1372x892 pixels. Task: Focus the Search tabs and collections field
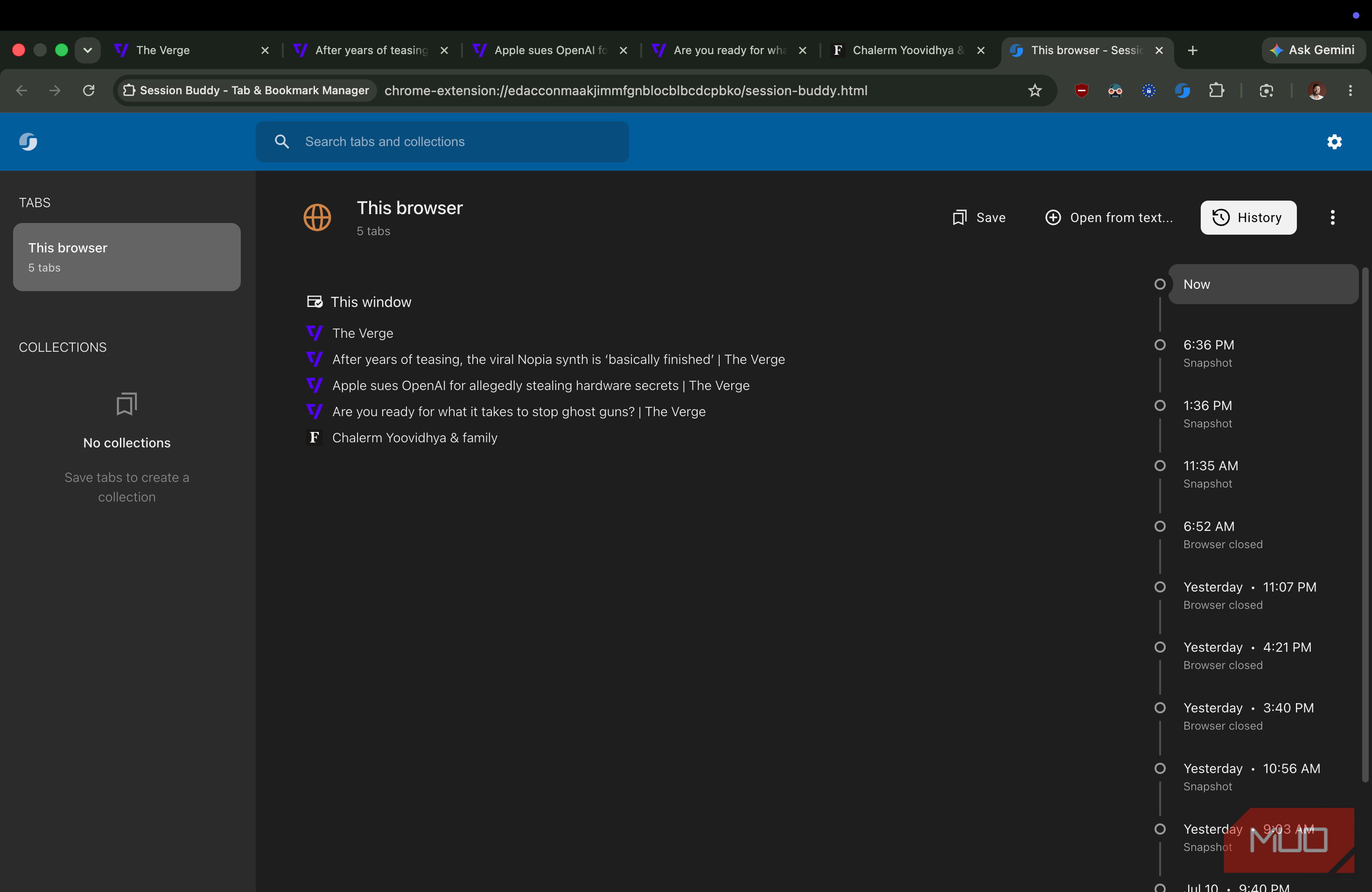coord(442,141)
